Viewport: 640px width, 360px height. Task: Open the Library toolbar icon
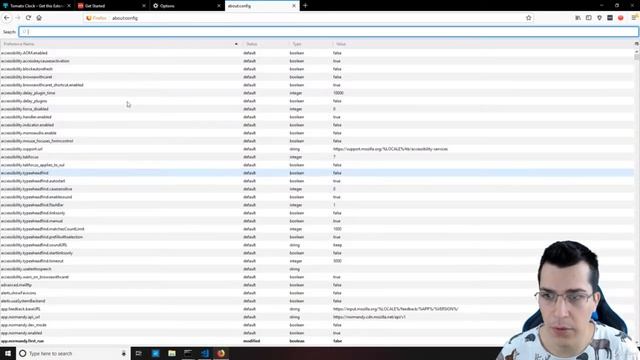click(x=578, y=18)
